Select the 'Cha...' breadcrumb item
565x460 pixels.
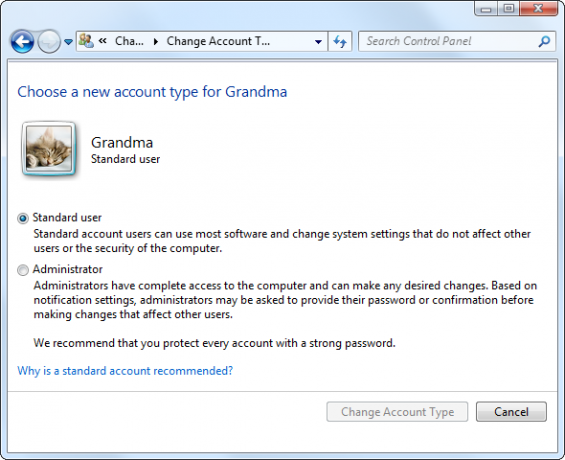pos(129,41)
